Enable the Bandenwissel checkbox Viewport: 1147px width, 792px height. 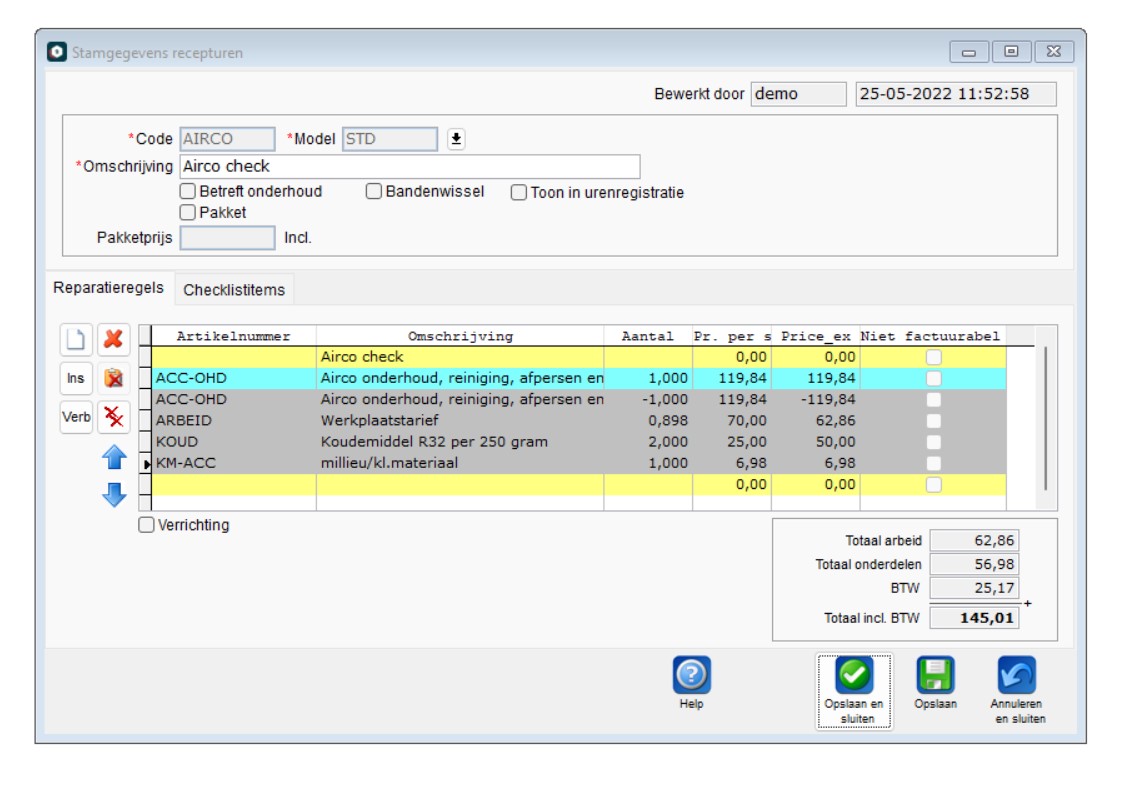click(374, 192)
